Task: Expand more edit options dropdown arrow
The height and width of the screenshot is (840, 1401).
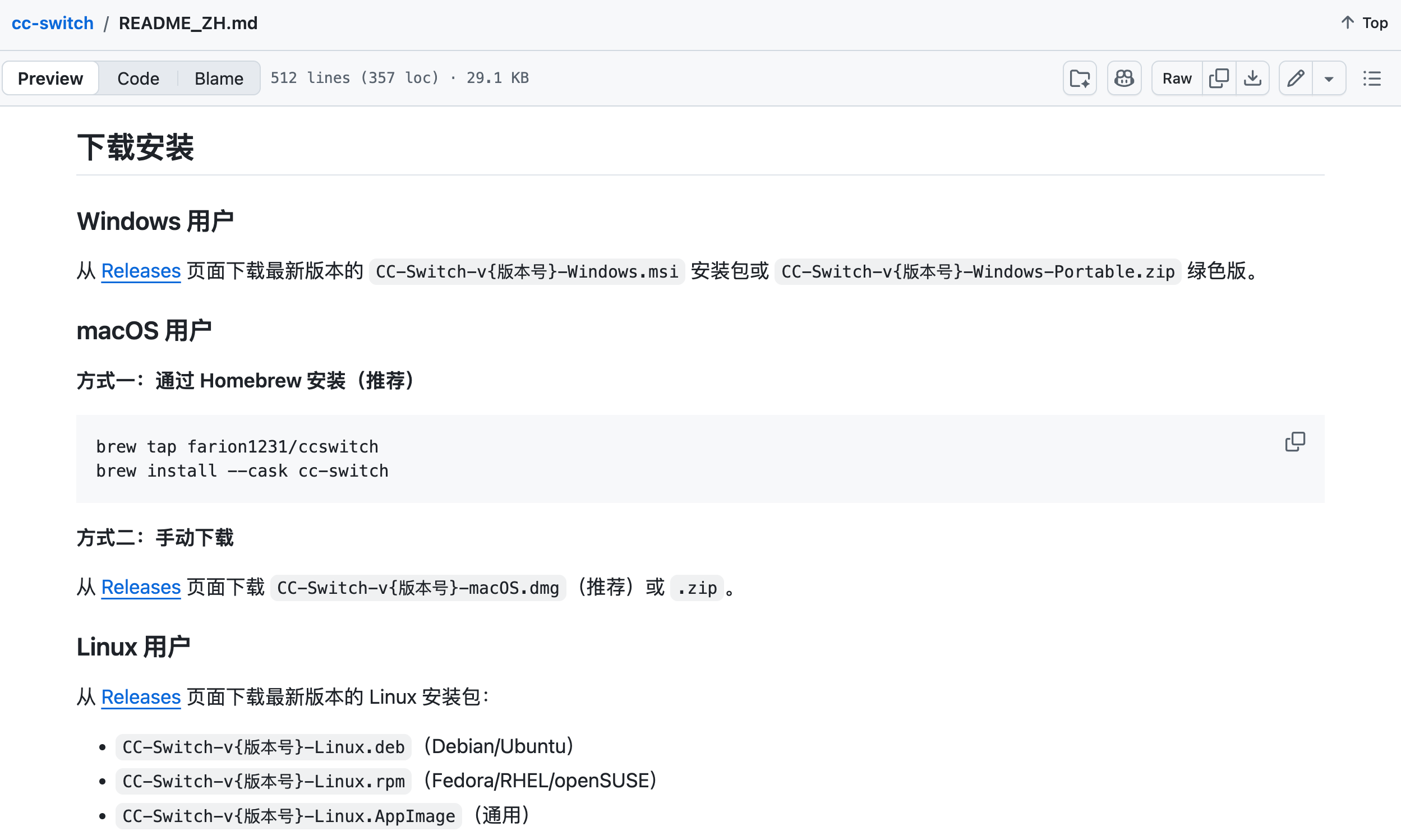Action: coord(1329,78)
